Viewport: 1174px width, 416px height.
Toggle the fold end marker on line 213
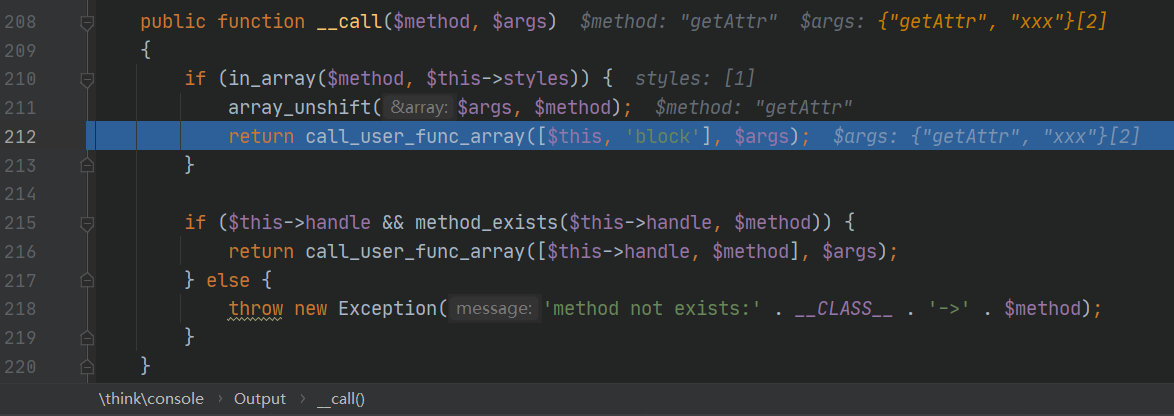[88, 165]
